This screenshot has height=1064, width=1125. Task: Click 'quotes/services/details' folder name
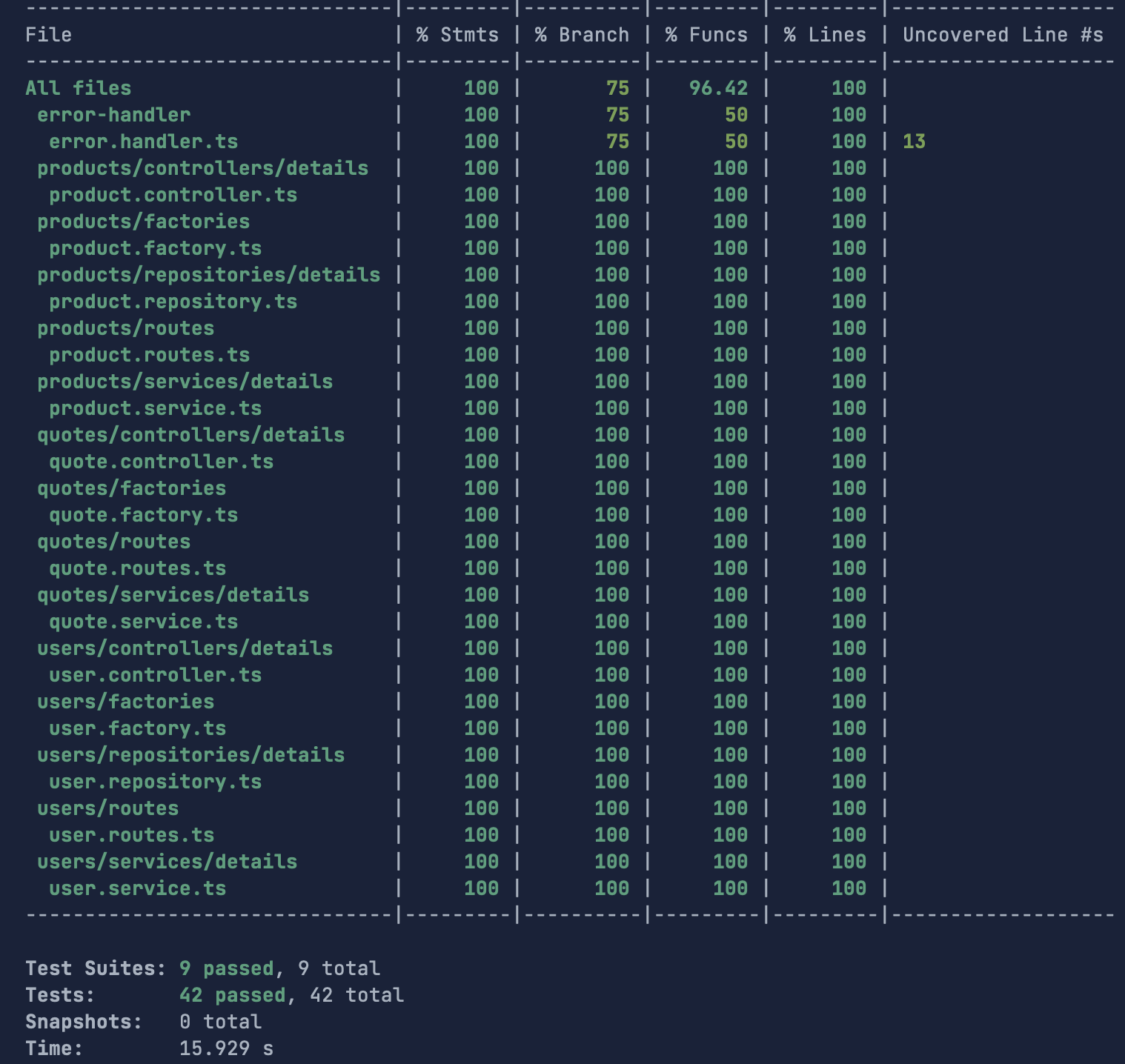173,595
